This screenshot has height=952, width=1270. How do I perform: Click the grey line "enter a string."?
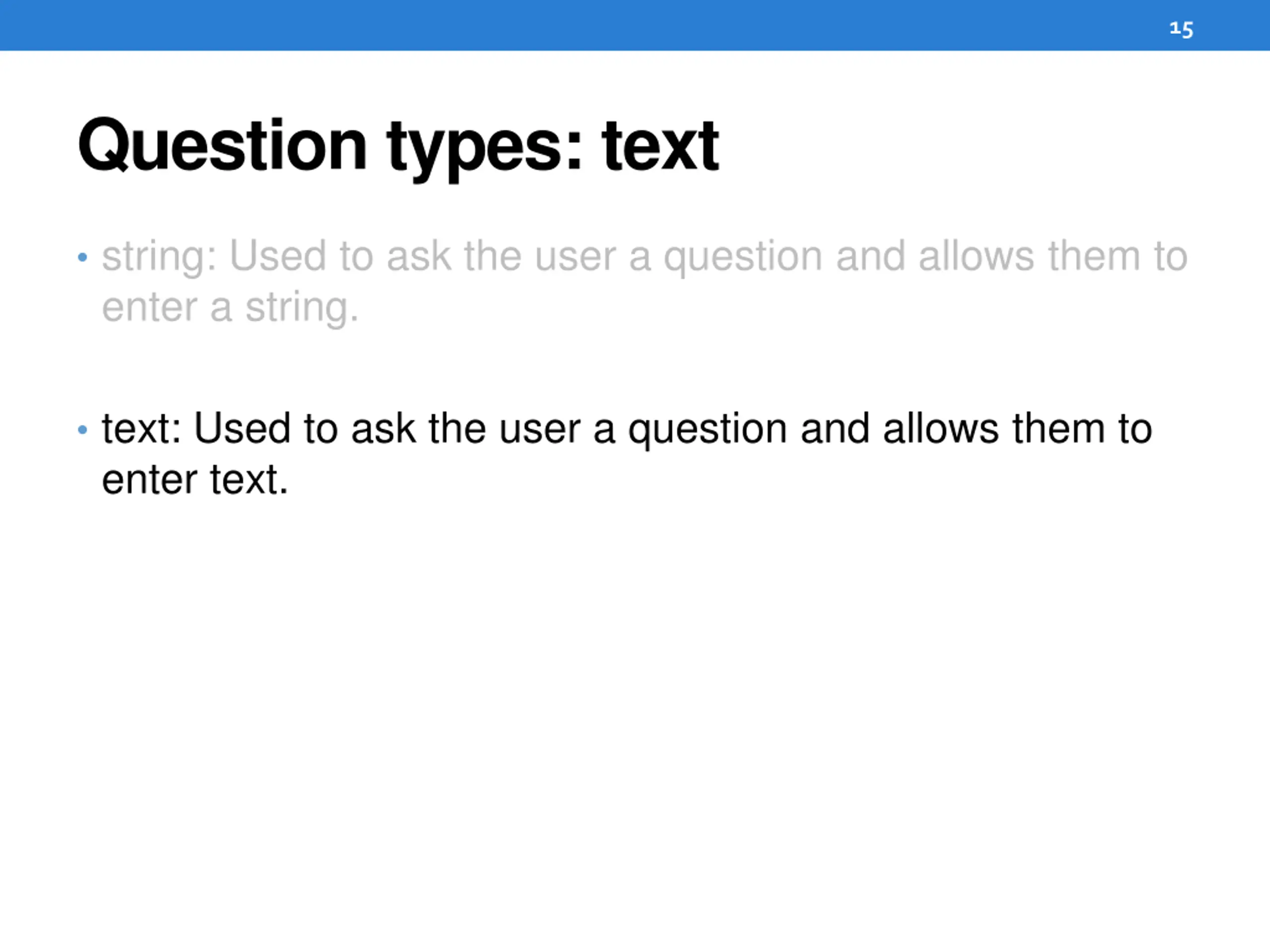click(x=230, y=307)
